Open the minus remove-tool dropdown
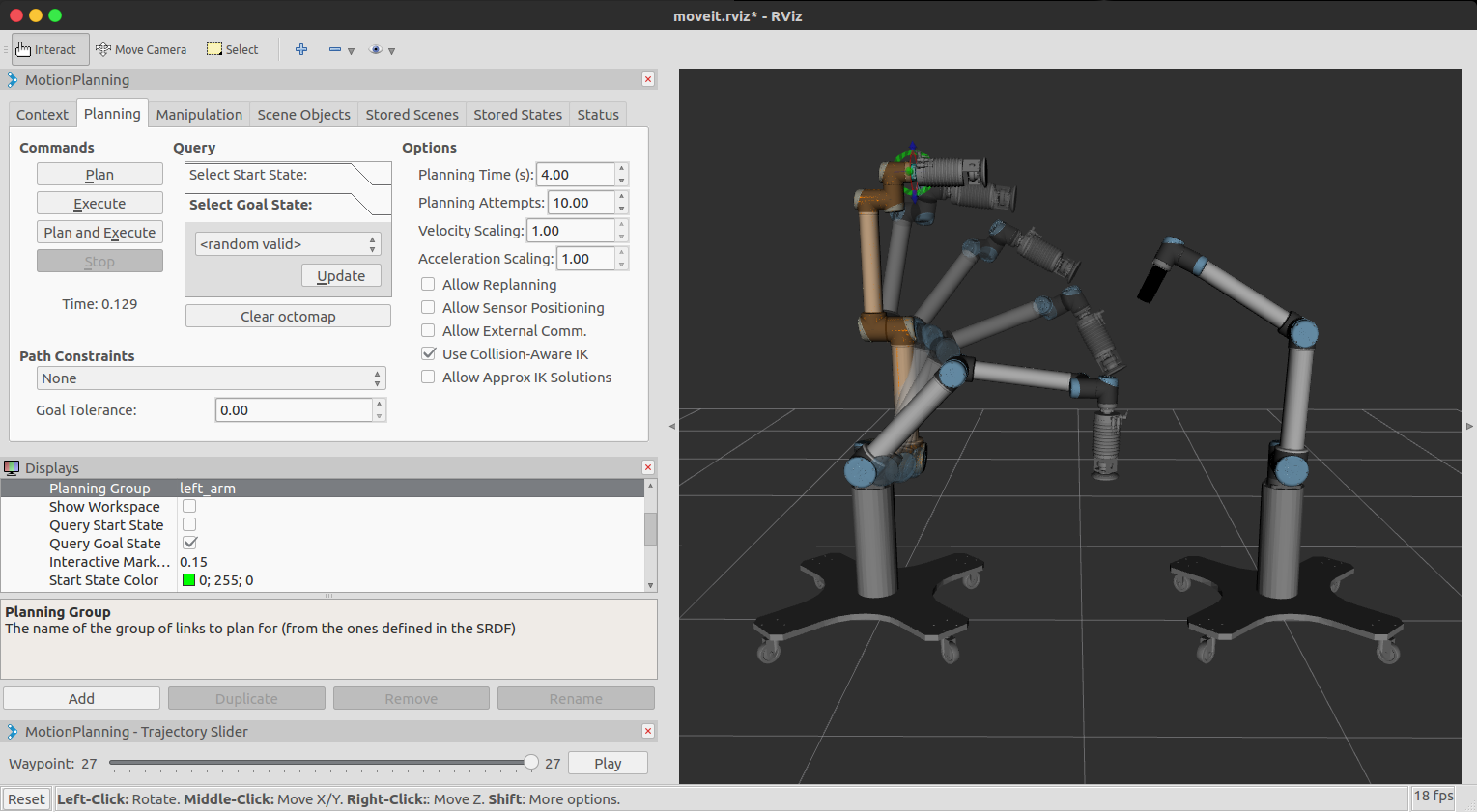Viewport: 1477px width, 812px height. [341, 50]
